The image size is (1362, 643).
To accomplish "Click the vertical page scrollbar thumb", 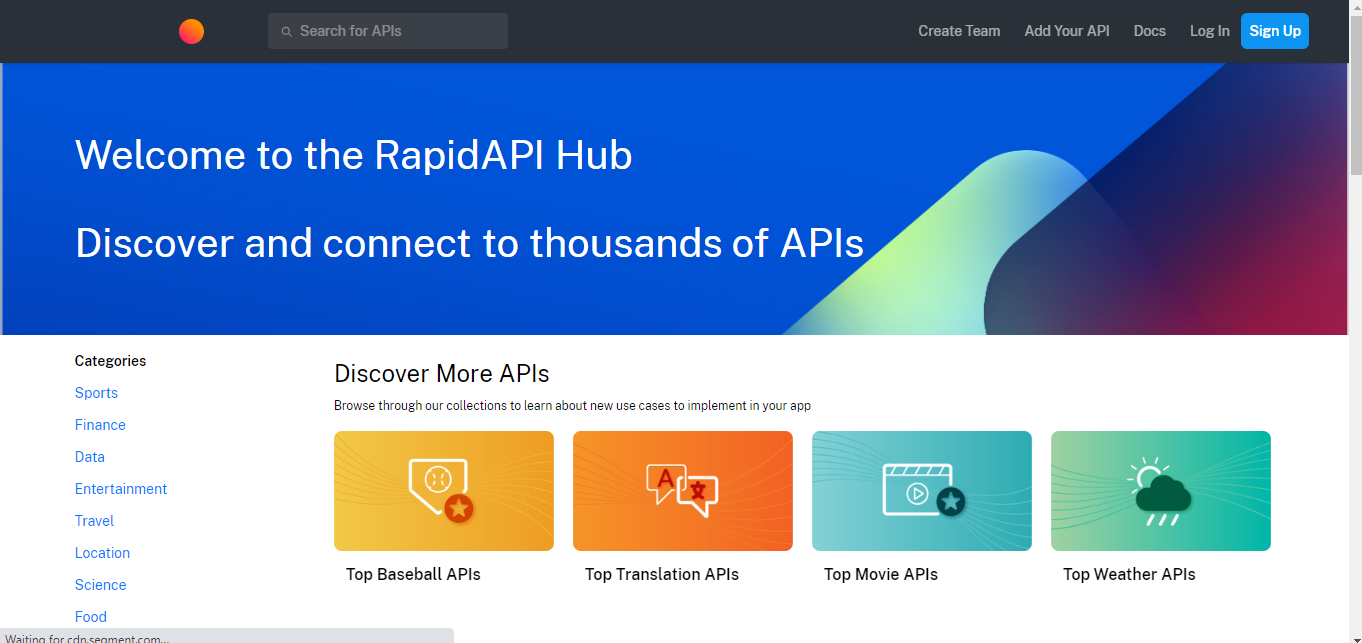I will [1355, 95].
